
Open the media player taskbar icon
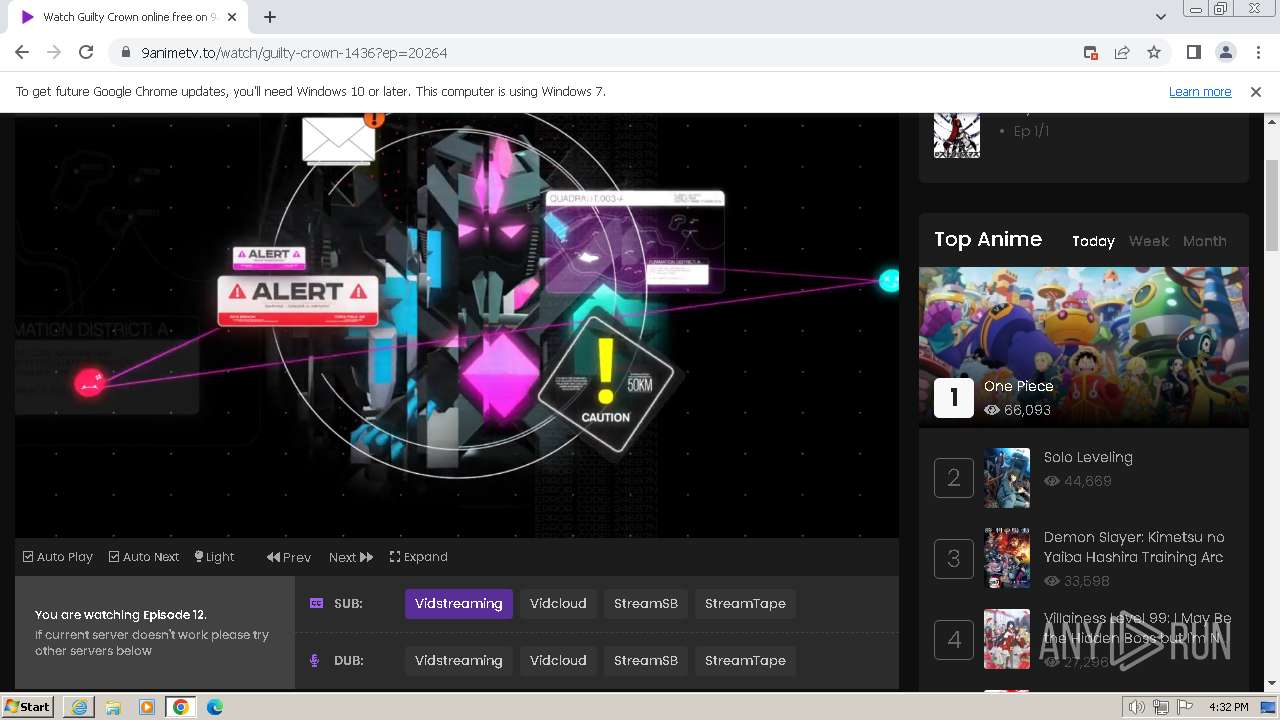coord(147,707)
